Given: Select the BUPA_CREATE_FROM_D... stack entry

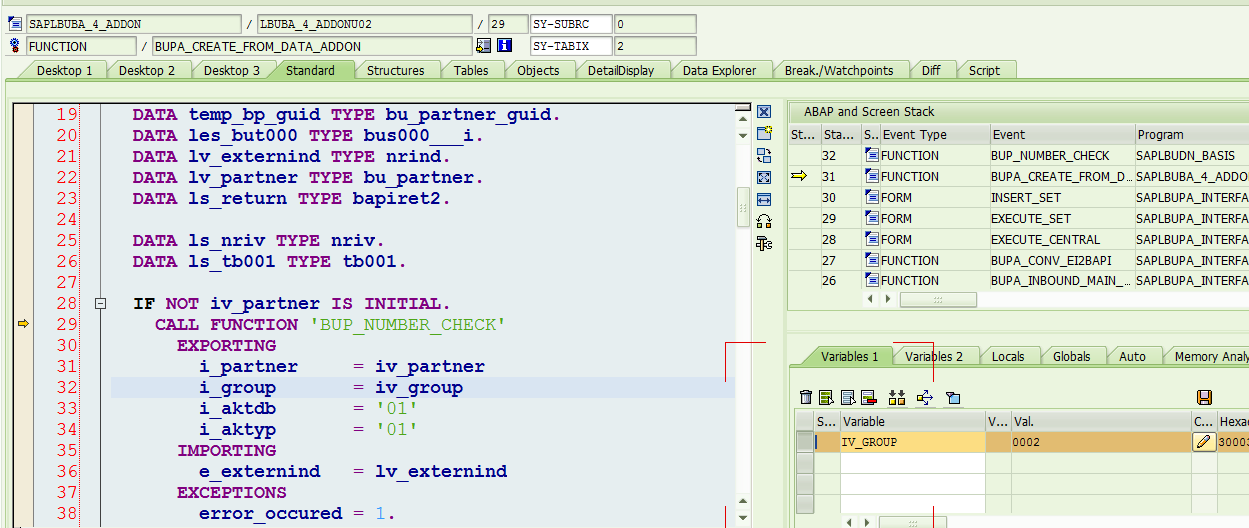Looking at the screenshot, I should [1060, 176].
